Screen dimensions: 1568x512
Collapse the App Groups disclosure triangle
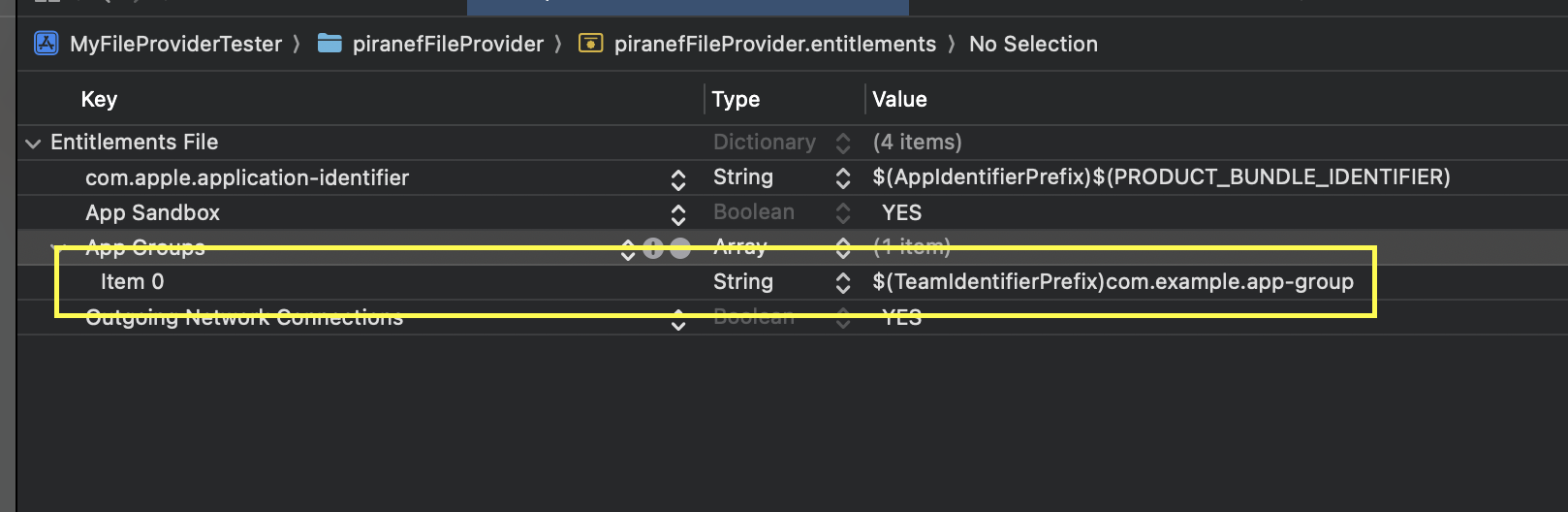[59, 248]
